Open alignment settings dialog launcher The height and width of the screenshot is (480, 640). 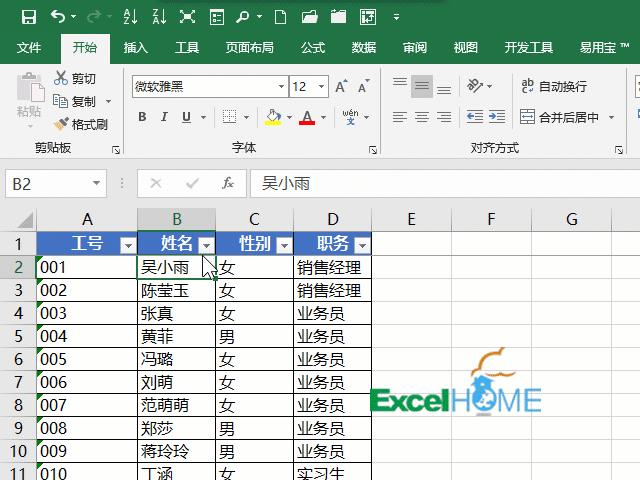[x=619, y=150]
